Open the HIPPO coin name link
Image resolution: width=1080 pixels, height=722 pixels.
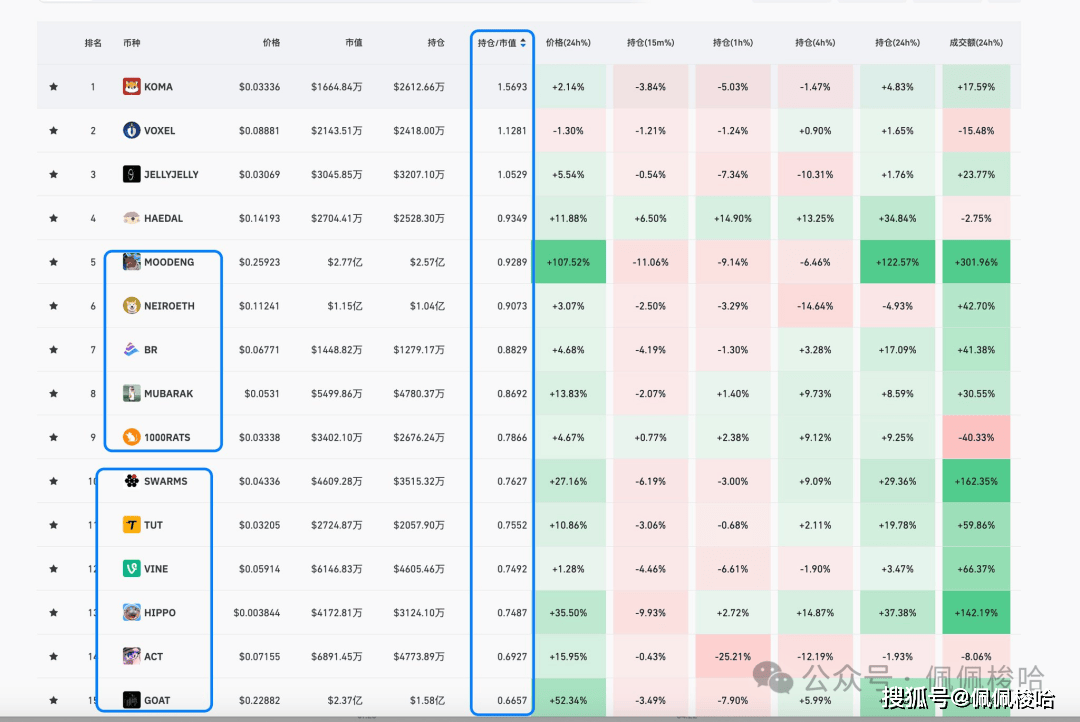pos(160,612)
